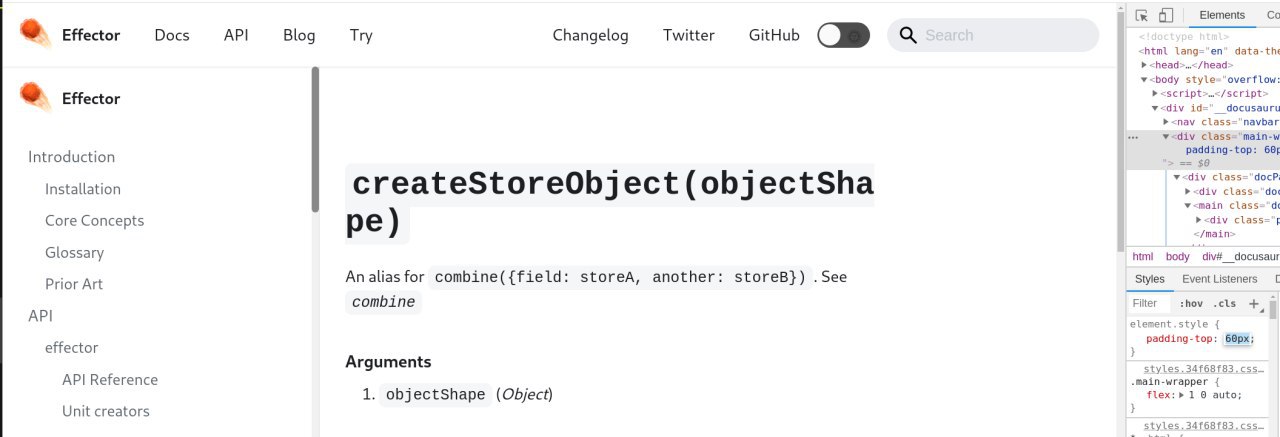Go to the Installation docs page
The image size is (1280, 437).
tap(83, 189)
